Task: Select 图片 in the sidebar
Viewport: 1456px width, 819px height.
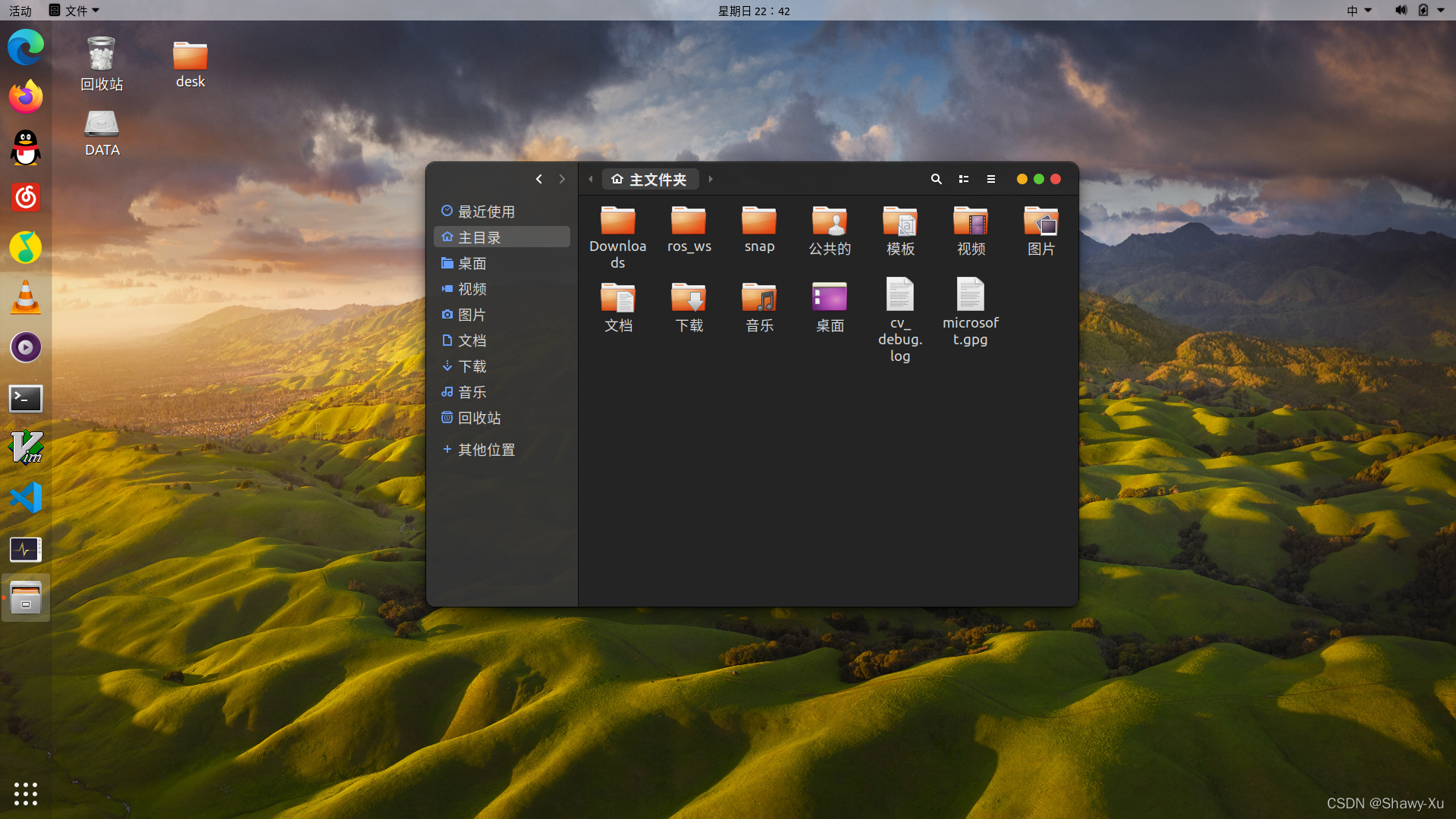Action: pos(502,314)
